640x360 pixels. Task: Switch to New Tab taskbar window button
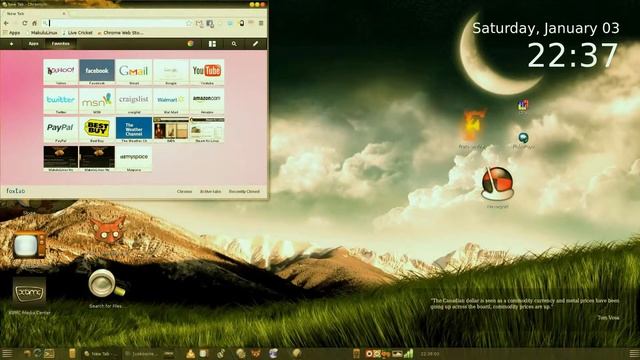100,353
